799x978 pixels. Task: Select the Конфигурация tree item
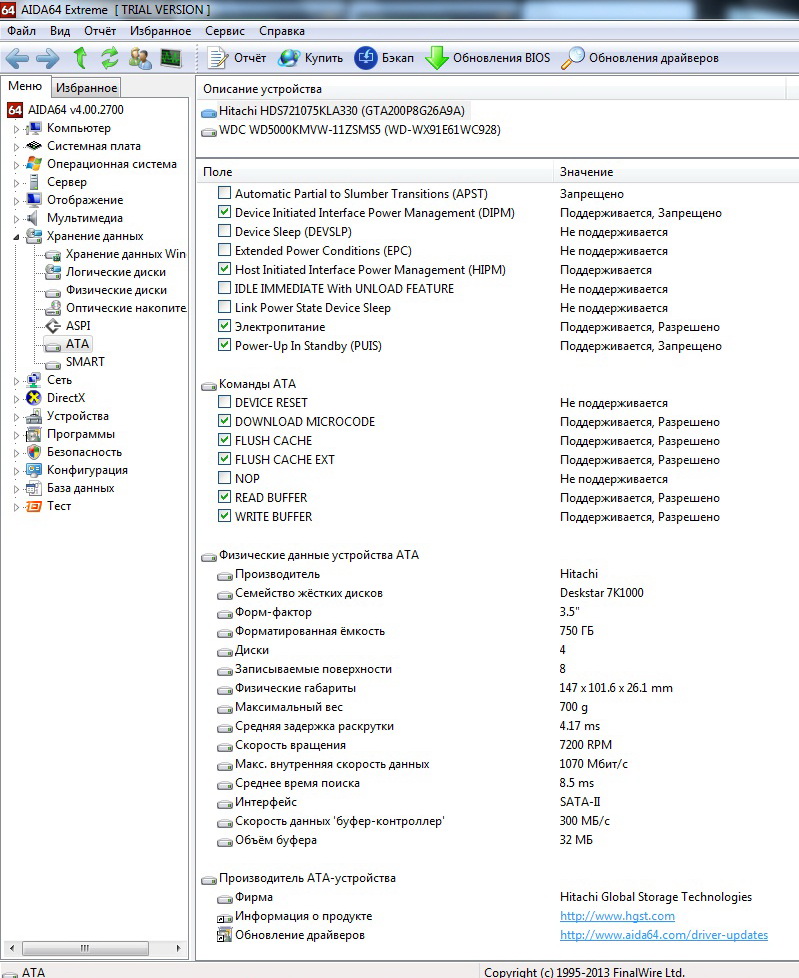(87, 470)
